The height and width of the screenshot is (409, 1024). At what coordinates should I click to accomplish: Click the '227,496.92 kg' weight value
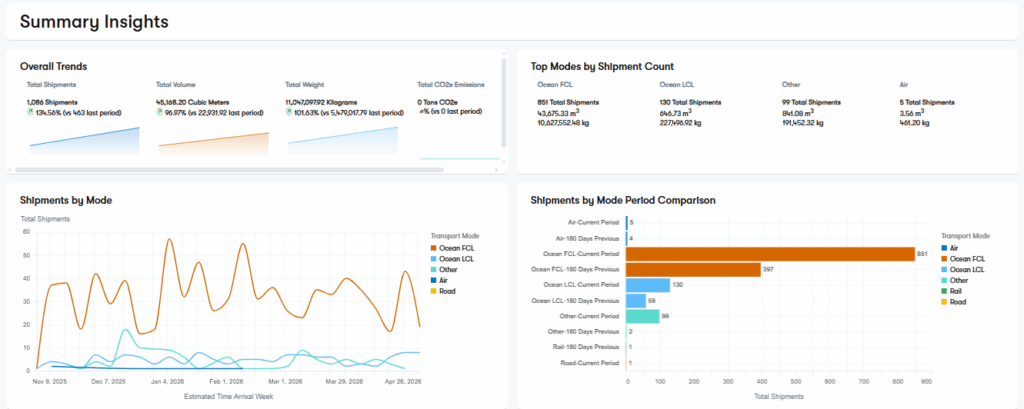pos(682,122)
